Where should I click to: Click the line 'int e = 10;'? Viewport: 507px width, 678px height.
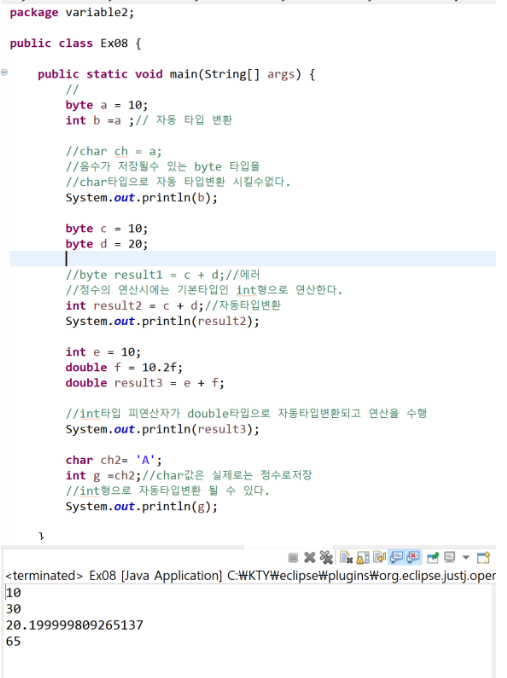(103, 352)
